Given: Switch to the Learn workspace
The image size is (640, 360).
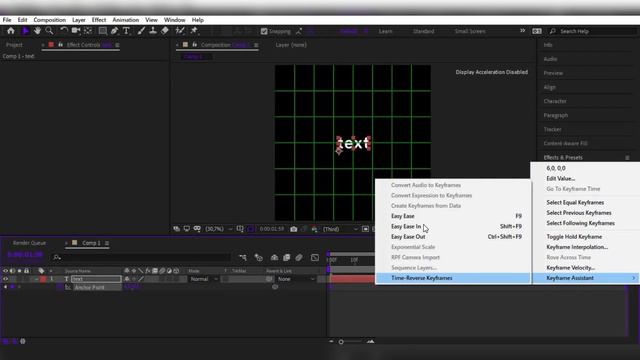Looking at the screenshot, I should pos(385,31).
